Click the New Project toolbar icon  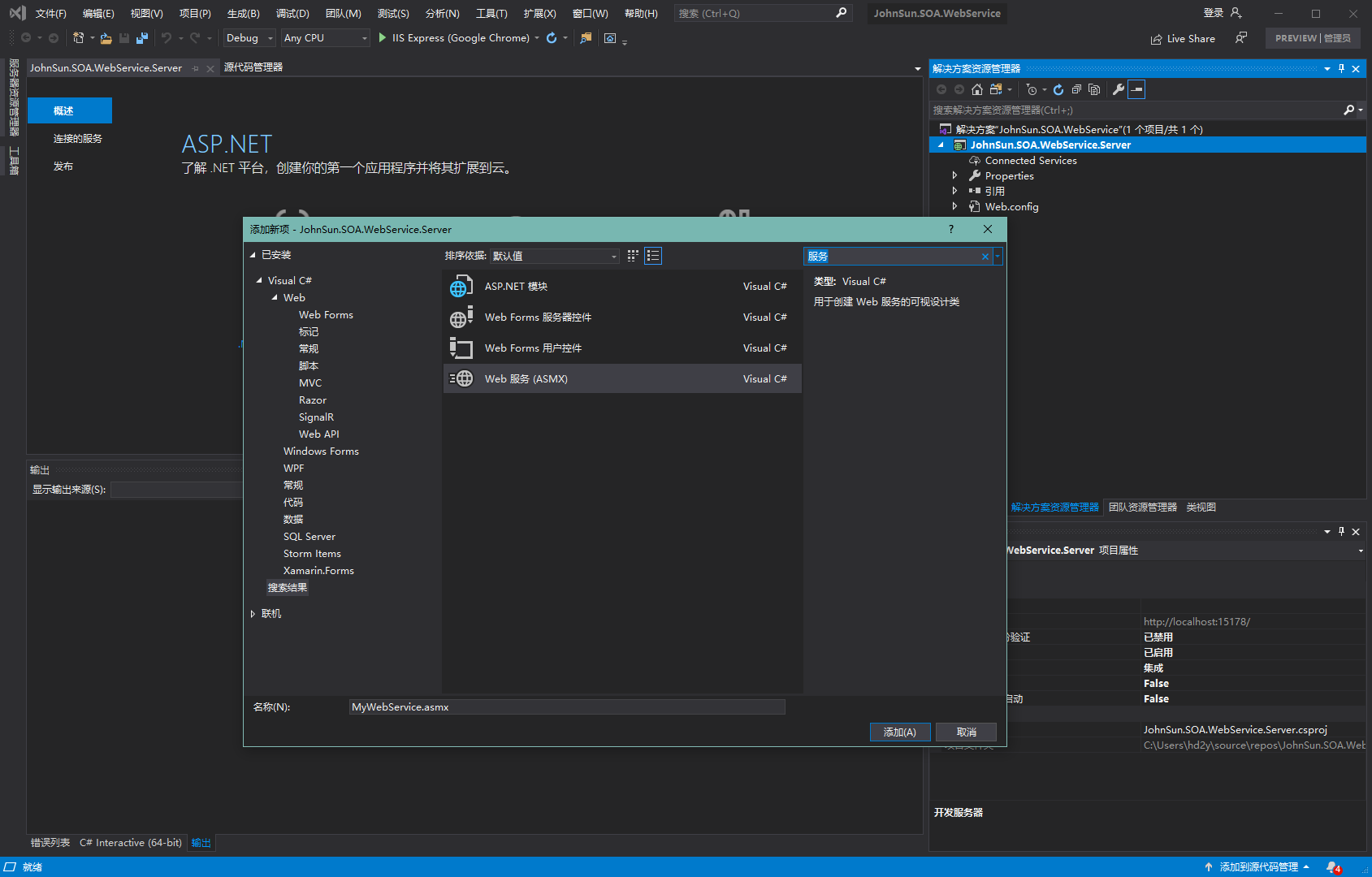(x=78, y=38)
